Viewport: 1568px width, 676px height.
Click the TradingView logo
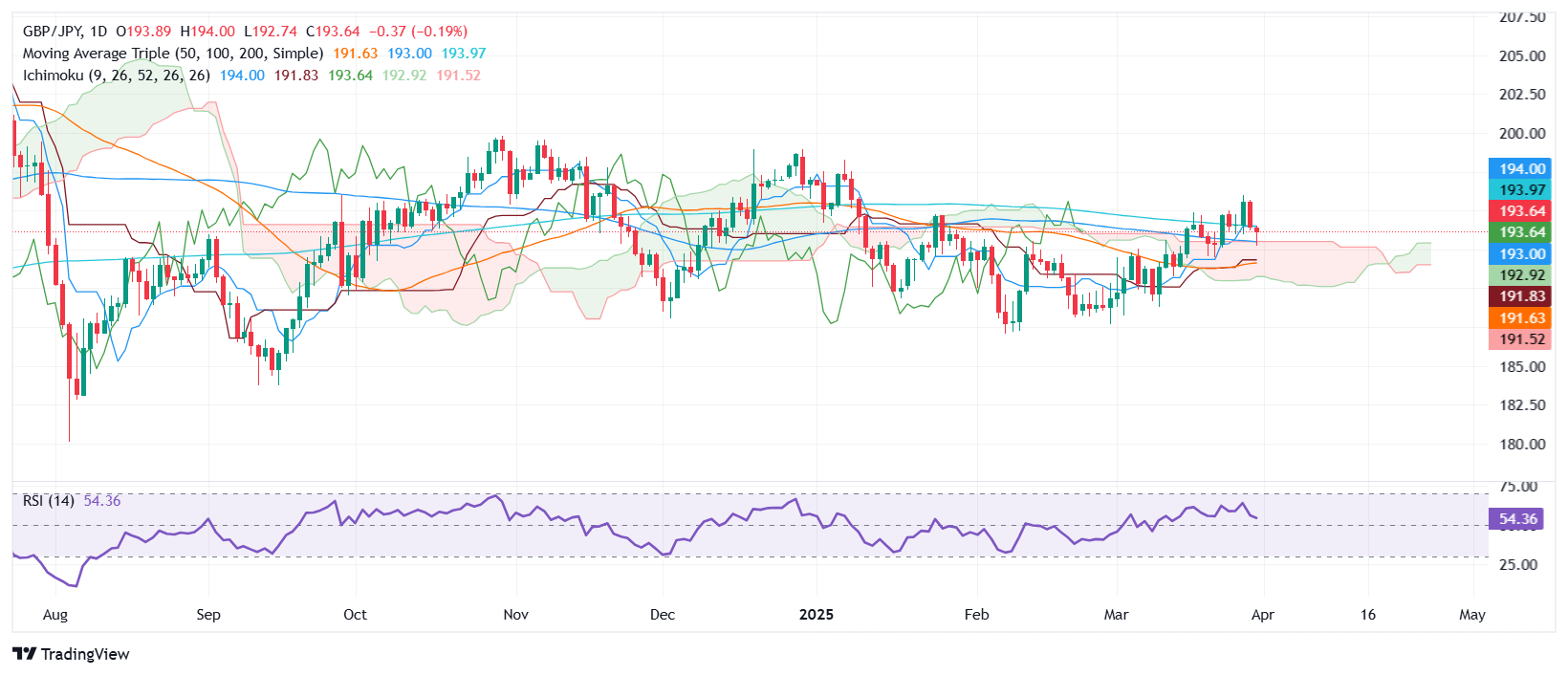pos(72,654)
